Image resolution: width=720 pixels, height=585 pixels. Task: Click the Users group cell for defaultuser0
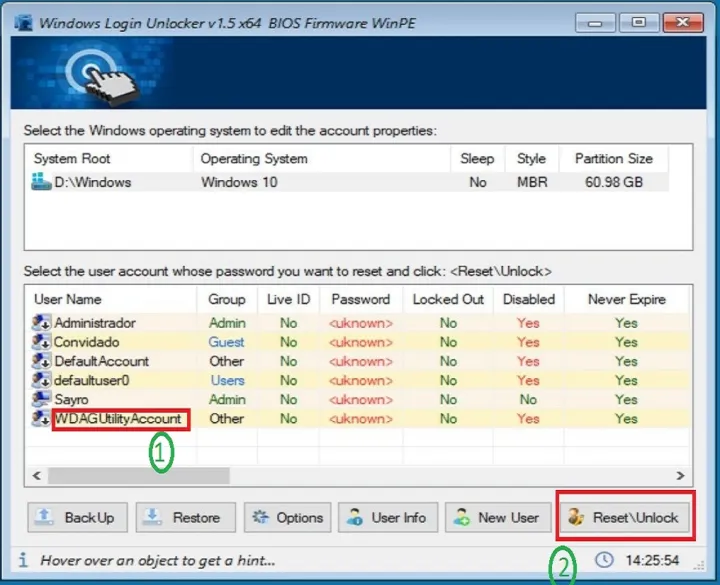[x=227, y=381]
